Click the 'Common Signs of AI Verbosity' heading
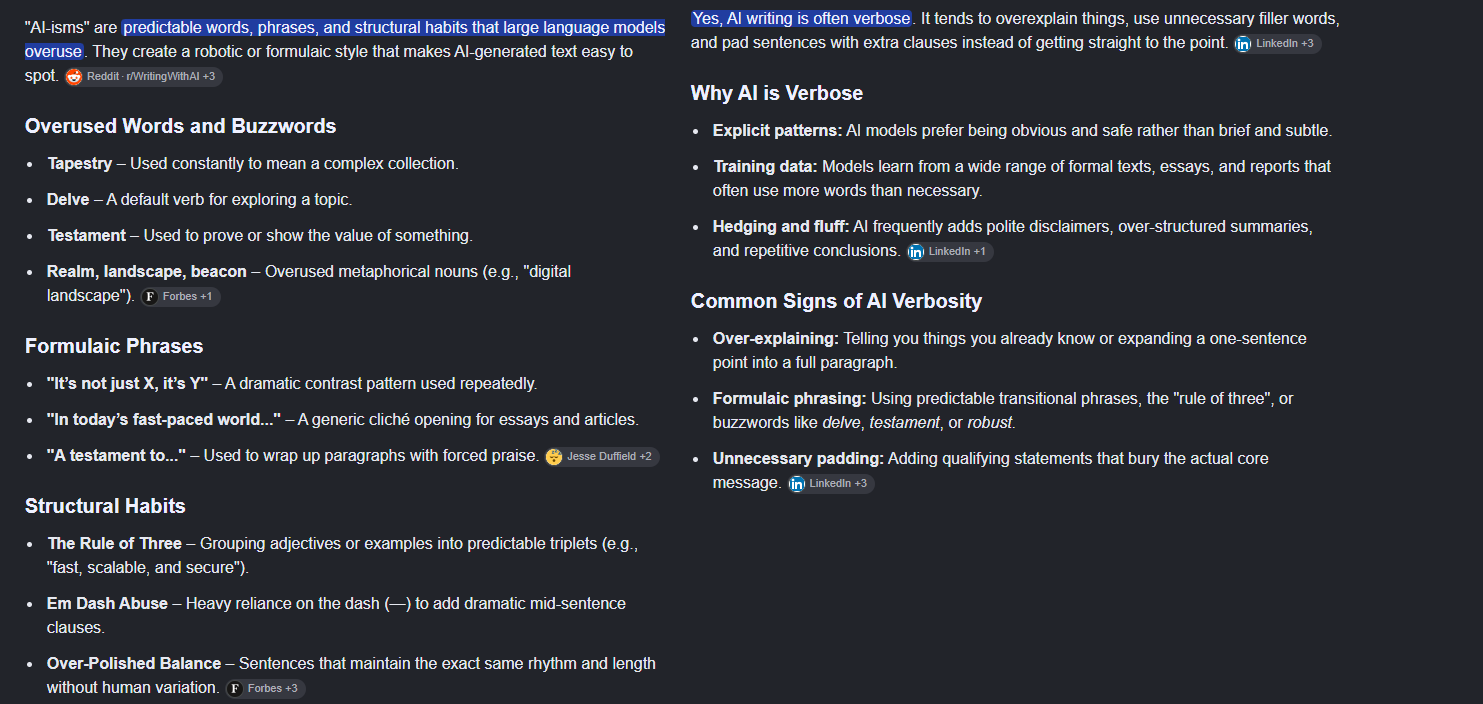The width and height of the screenshot is (1483, 704). [x=836, y=301]
